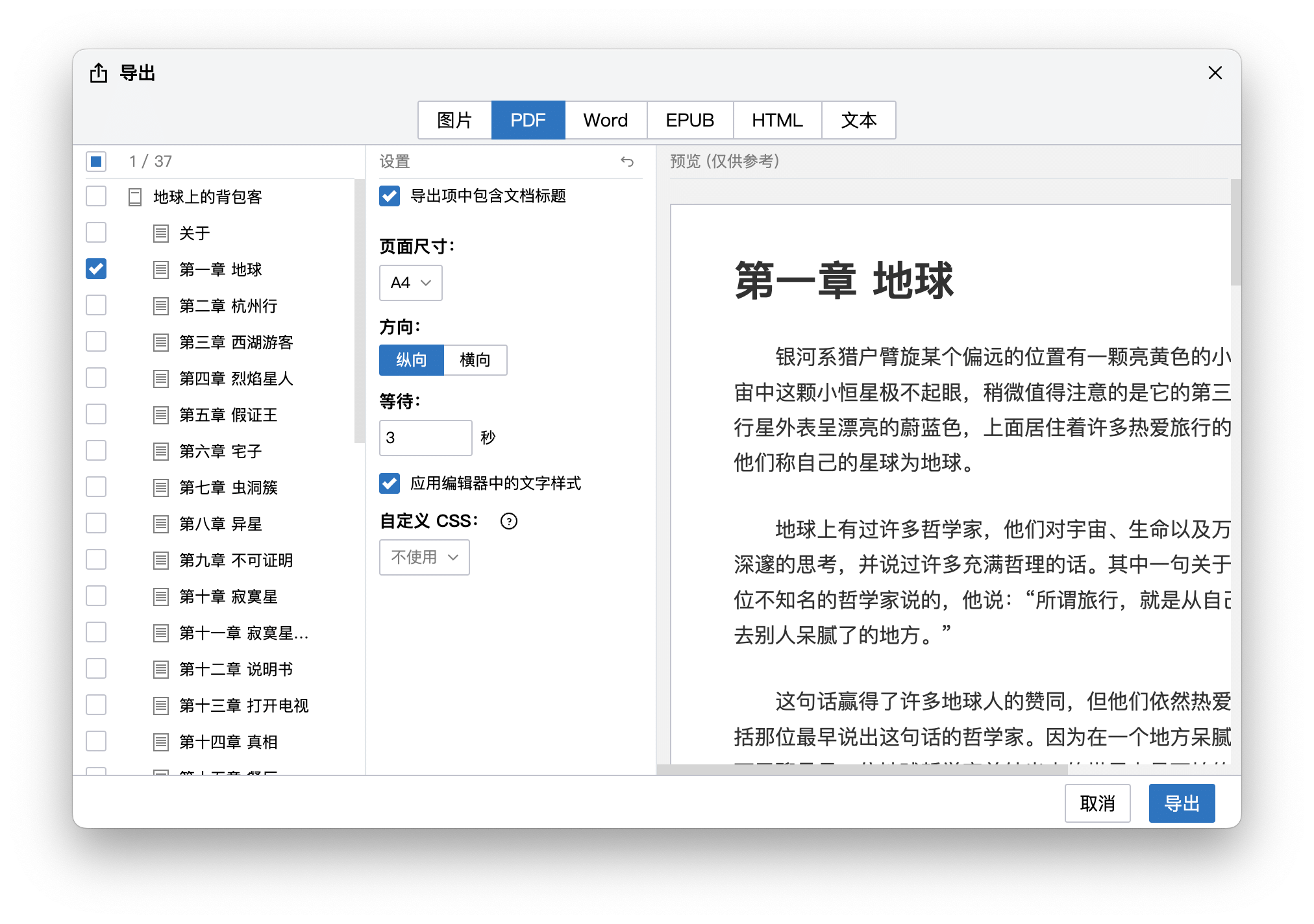Check the box for 第二章 杭州行
This screenshot has width=1314, height=924.
point(96,305)
